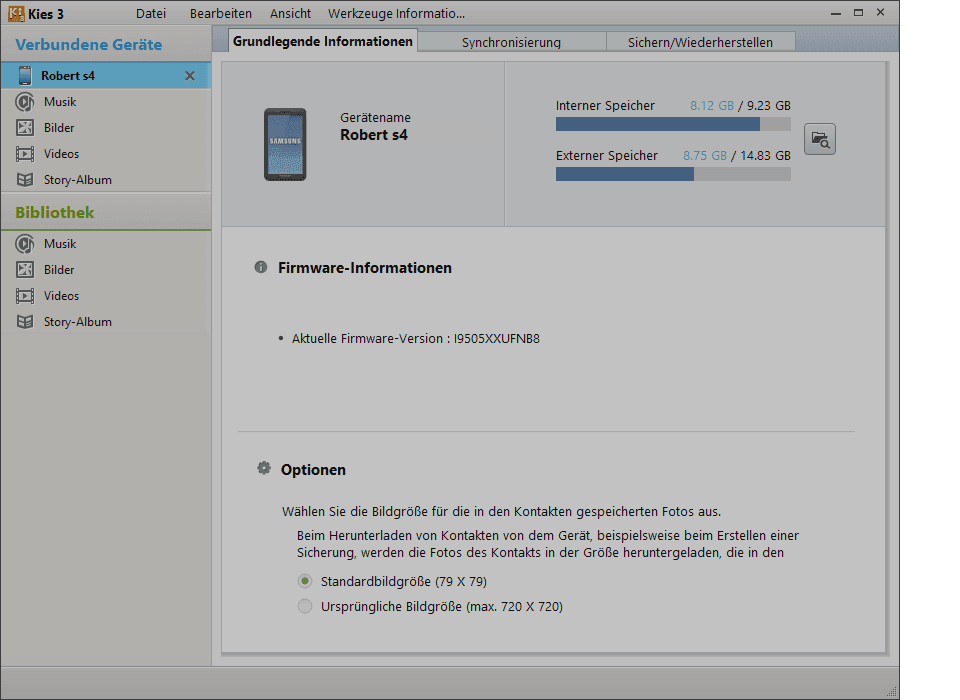Screen dimensions: 960x700
Task: Click Videos icon under Verbundene Geräte
Action: tap(24, 154)
